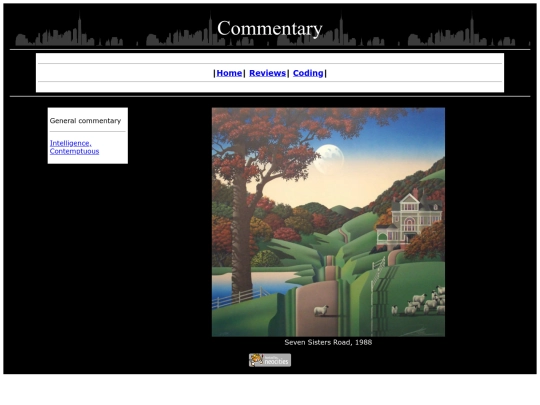The height and width of the screenshot is (405, 540).
Task: Click the Seven Sisters Road painting image
Action: [328, 222]
